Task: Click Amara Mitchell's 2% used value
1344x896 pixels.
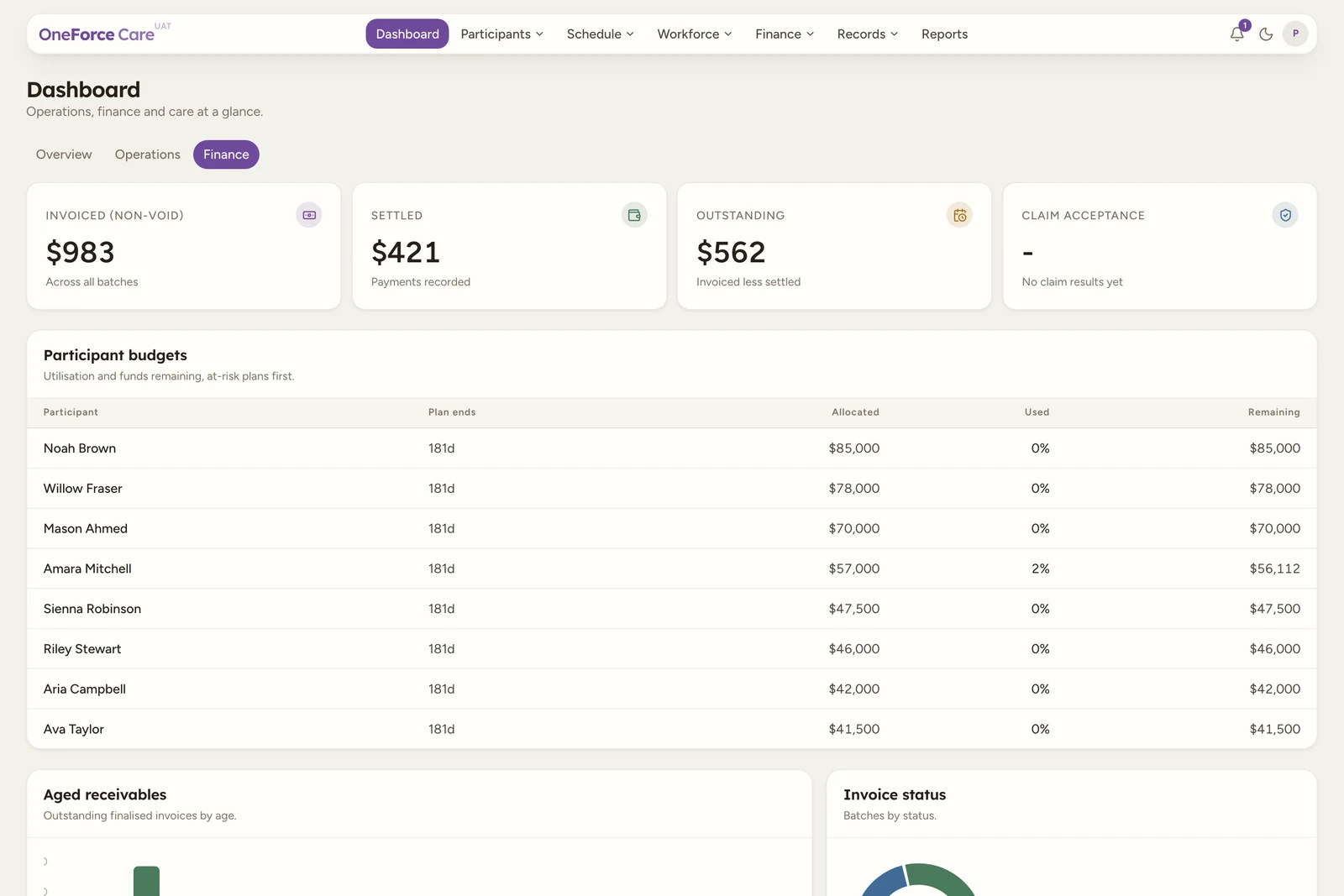Action: click(x=1040, y=569)
